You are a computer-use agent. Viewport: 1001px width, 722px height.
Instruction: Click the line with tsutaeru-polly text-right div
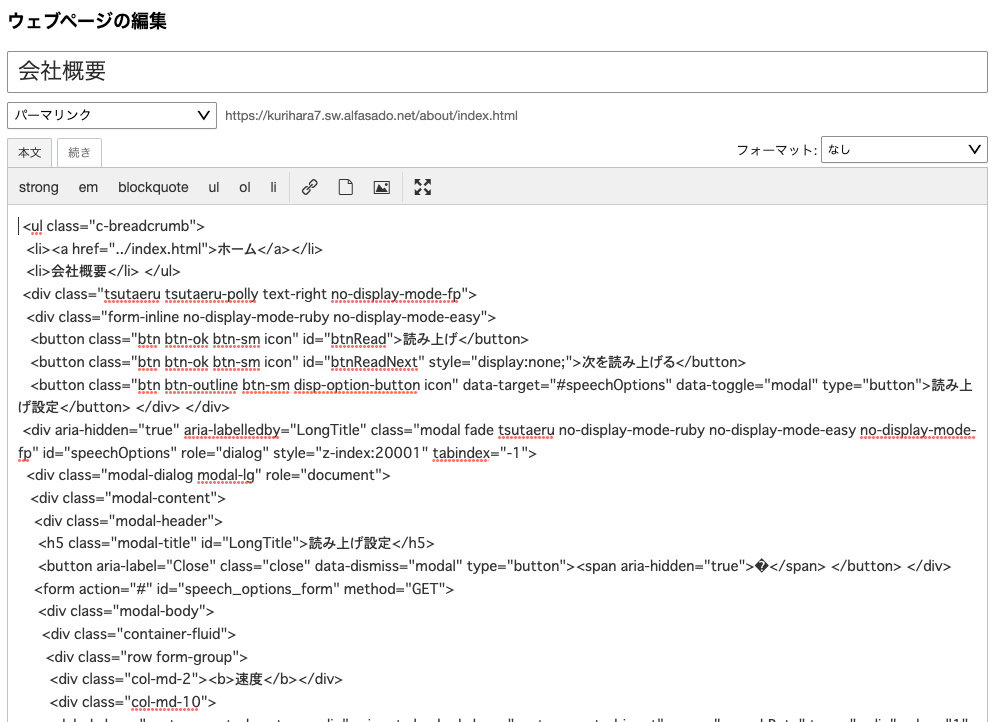[250, 294]
